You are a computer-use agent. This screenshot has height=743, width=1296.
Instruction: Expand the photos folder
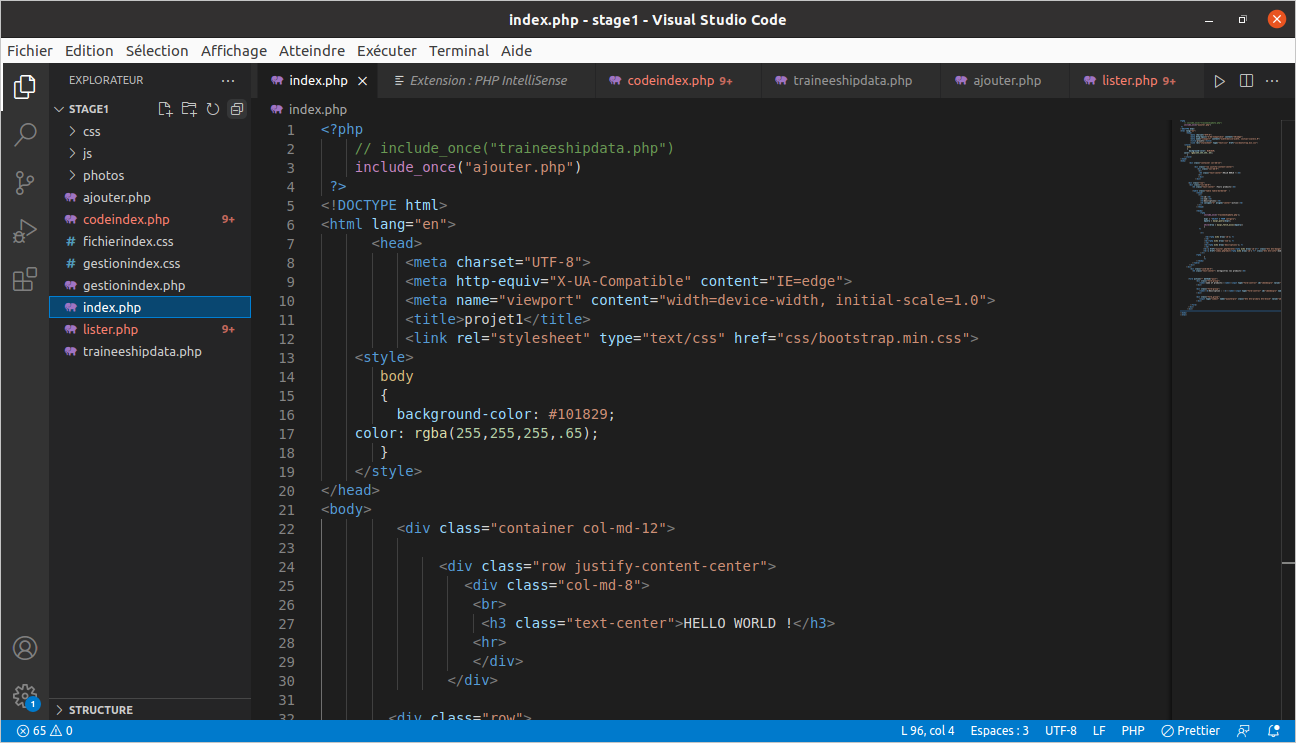coord(150,175)
